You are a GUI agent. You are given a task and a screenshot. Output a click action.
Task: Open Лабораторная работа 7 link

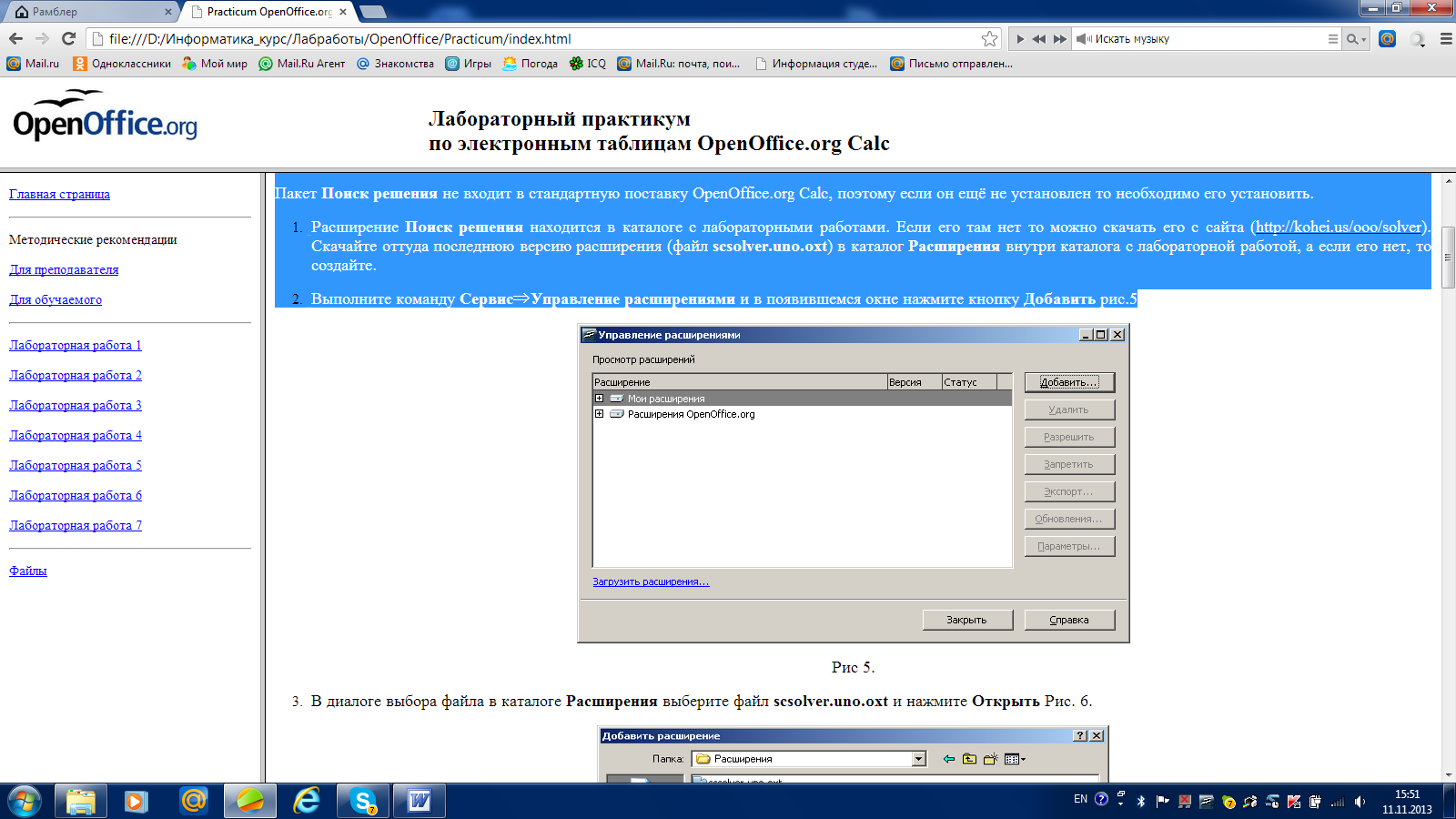tap(76, 525)
